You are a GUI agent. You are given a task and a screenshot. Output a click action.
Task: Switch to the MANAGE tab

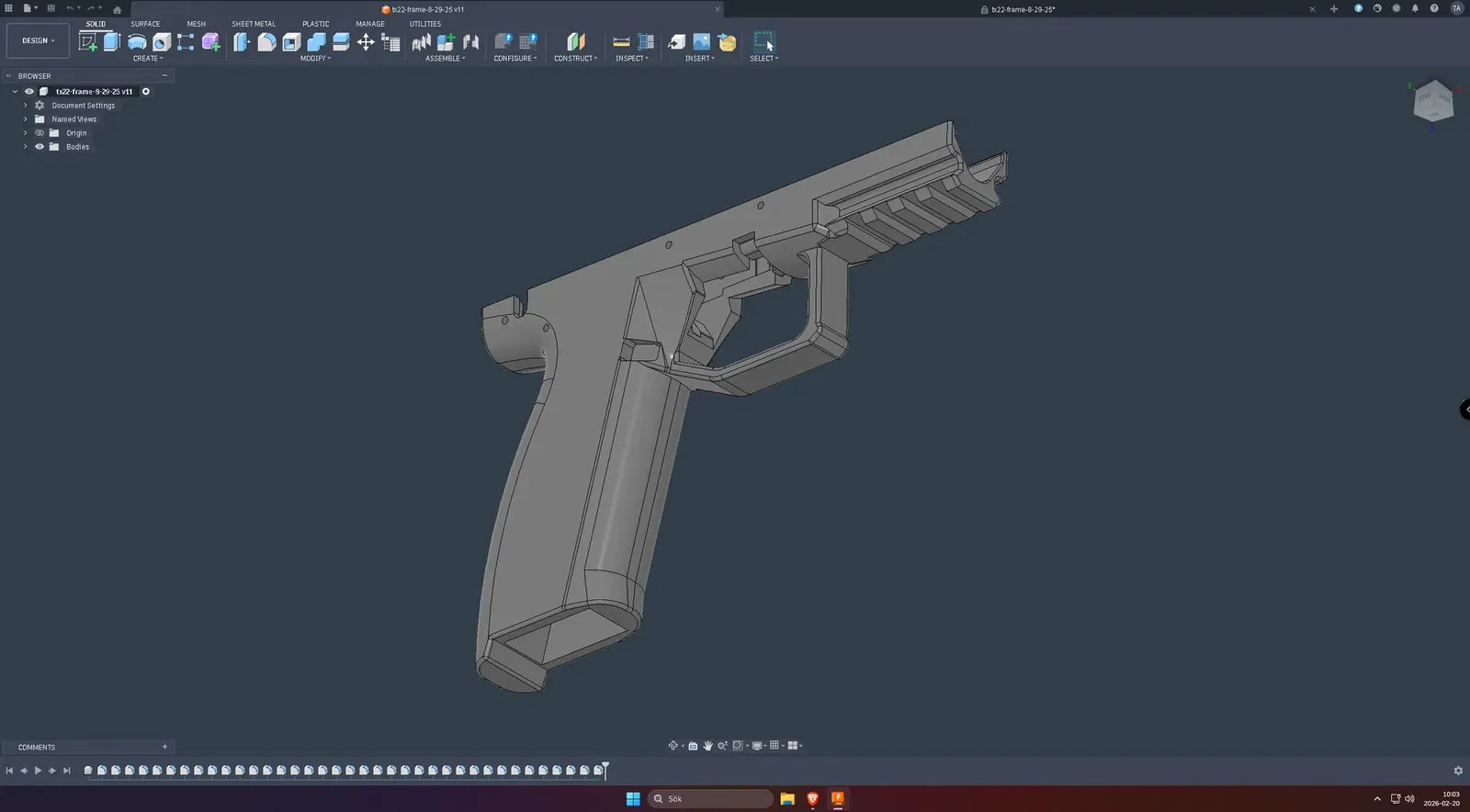[x=370, y=24]
